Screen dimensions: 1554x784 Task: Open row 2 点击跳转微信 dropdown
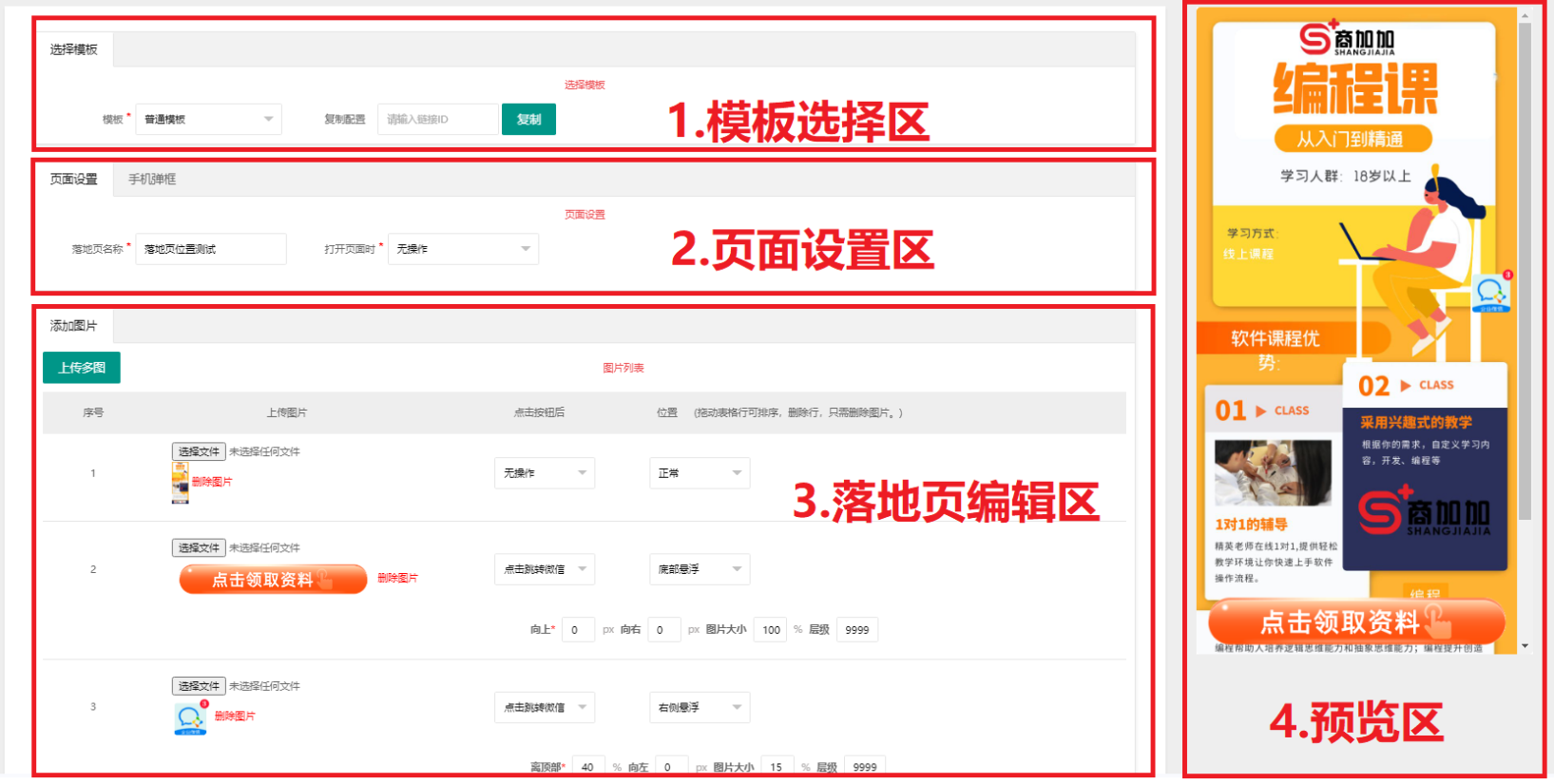545,569
